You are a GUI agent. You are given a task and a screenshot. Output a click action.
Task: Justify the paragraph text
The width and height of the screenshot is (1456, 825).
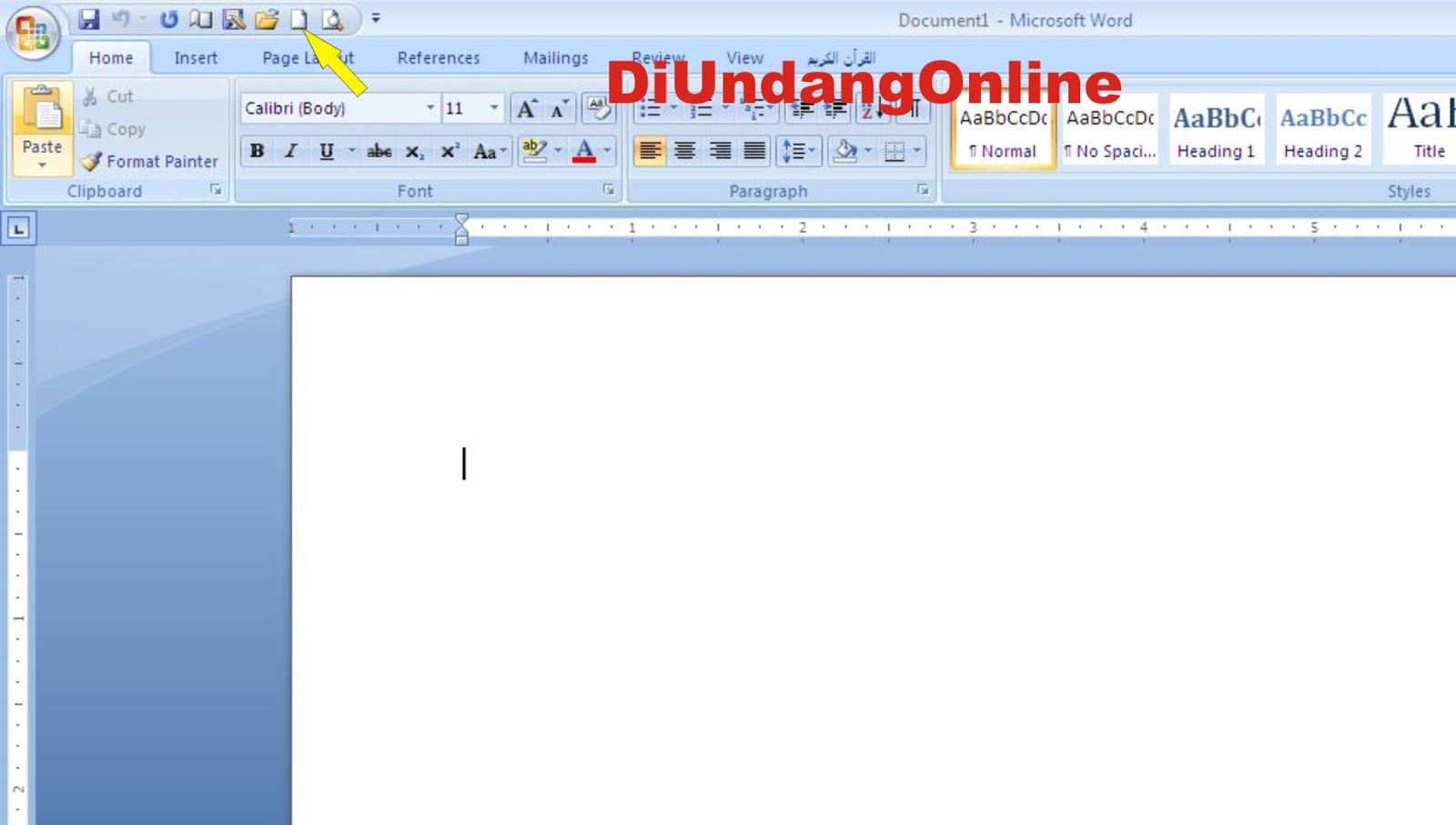754,150
